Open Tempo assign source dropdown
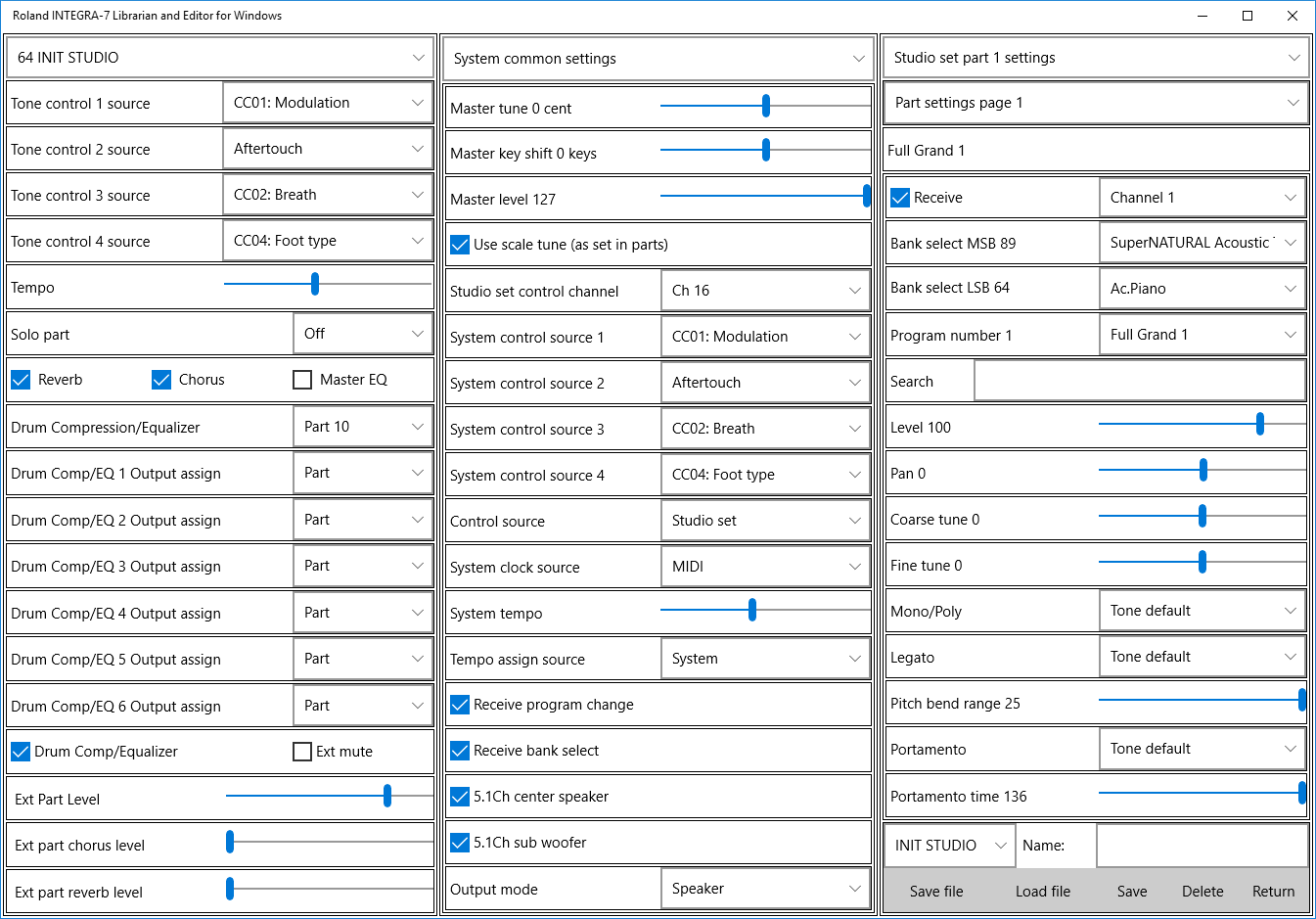 tap(765, 659)
